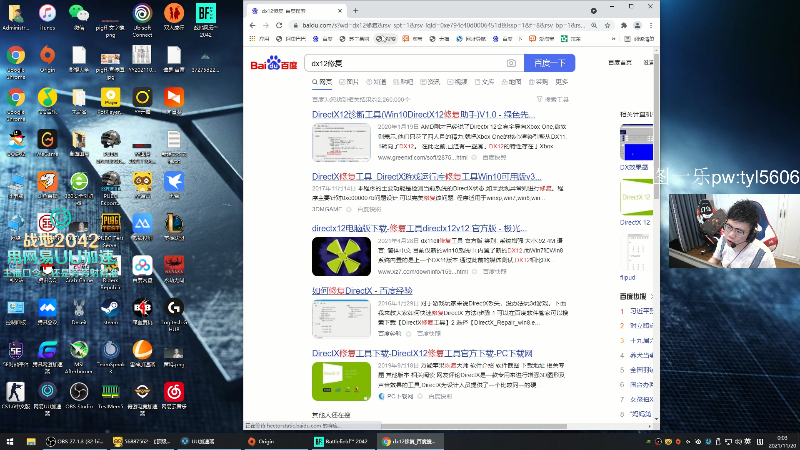Launch MSI Afterburner from the desktop
Viewport: 800px width, 450px height.
(79, 356)
